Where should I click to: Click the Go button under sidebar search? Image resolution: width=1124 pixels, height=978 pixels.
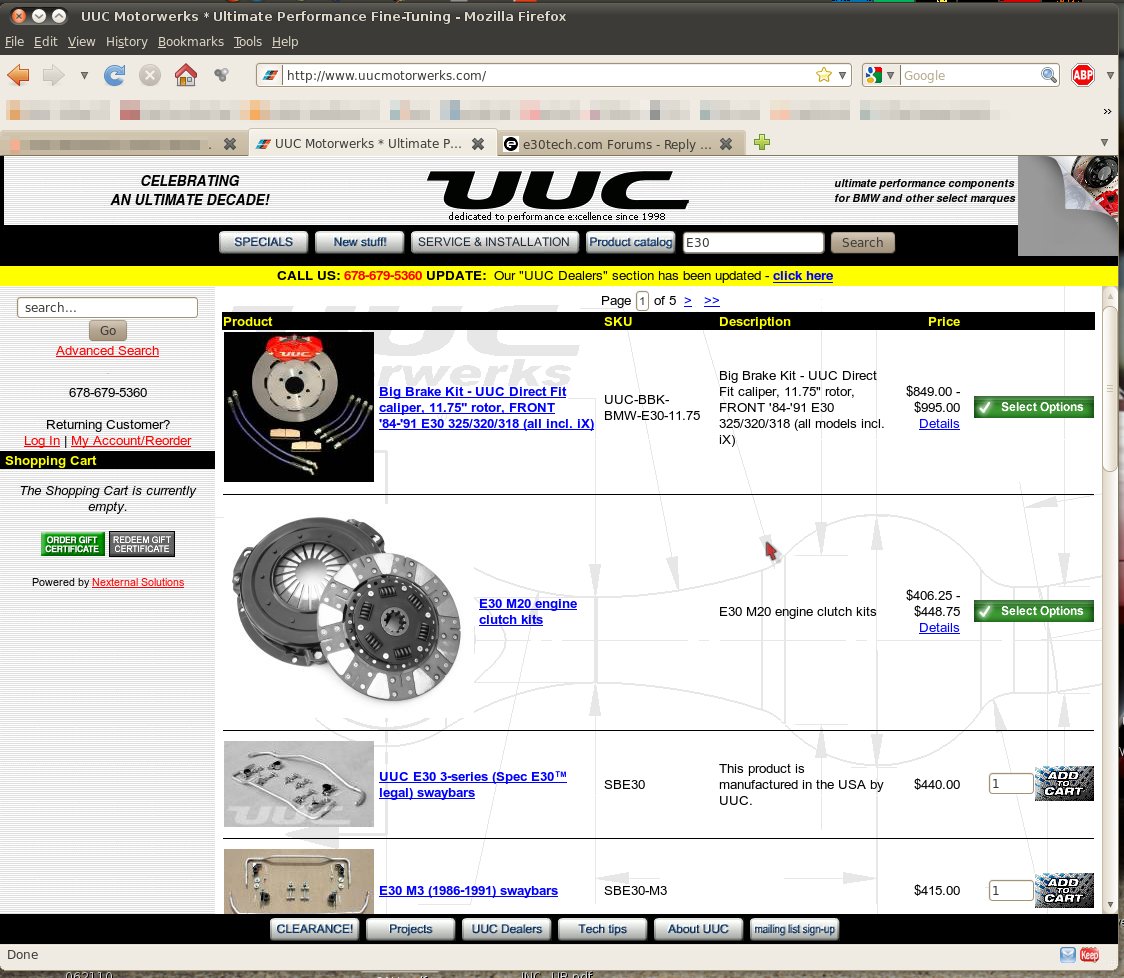pos(108,331)
